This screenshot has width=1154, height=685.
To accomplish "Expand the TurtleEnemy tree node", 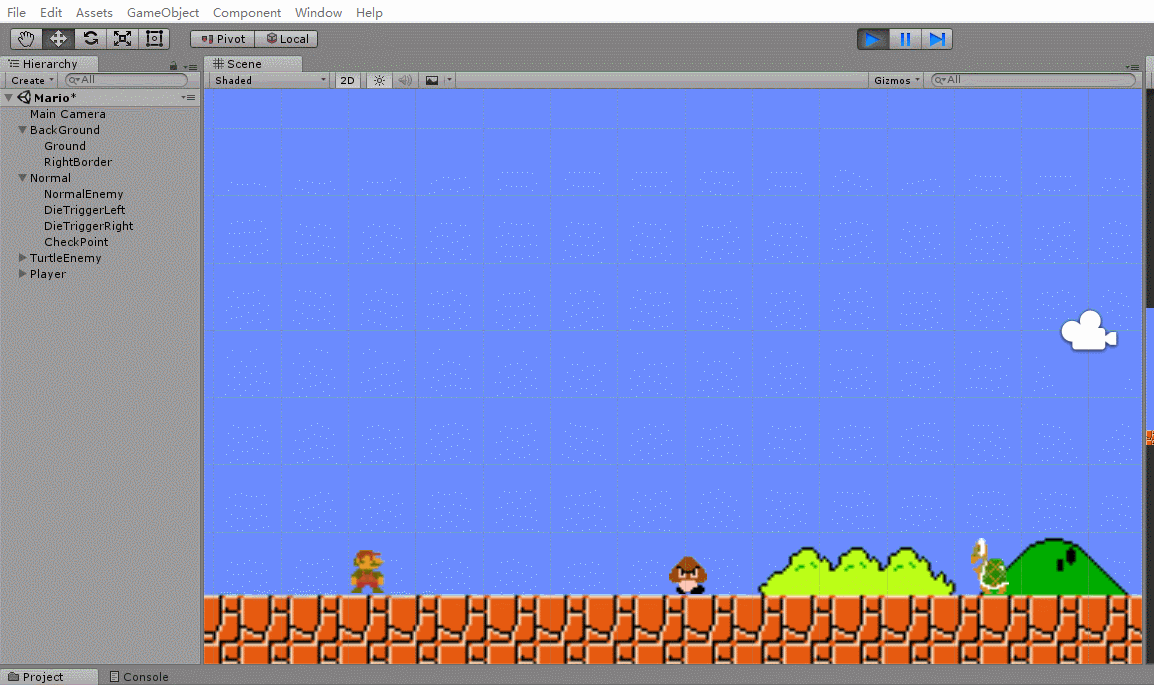I will pyautogui.click(x=22, y=258).
